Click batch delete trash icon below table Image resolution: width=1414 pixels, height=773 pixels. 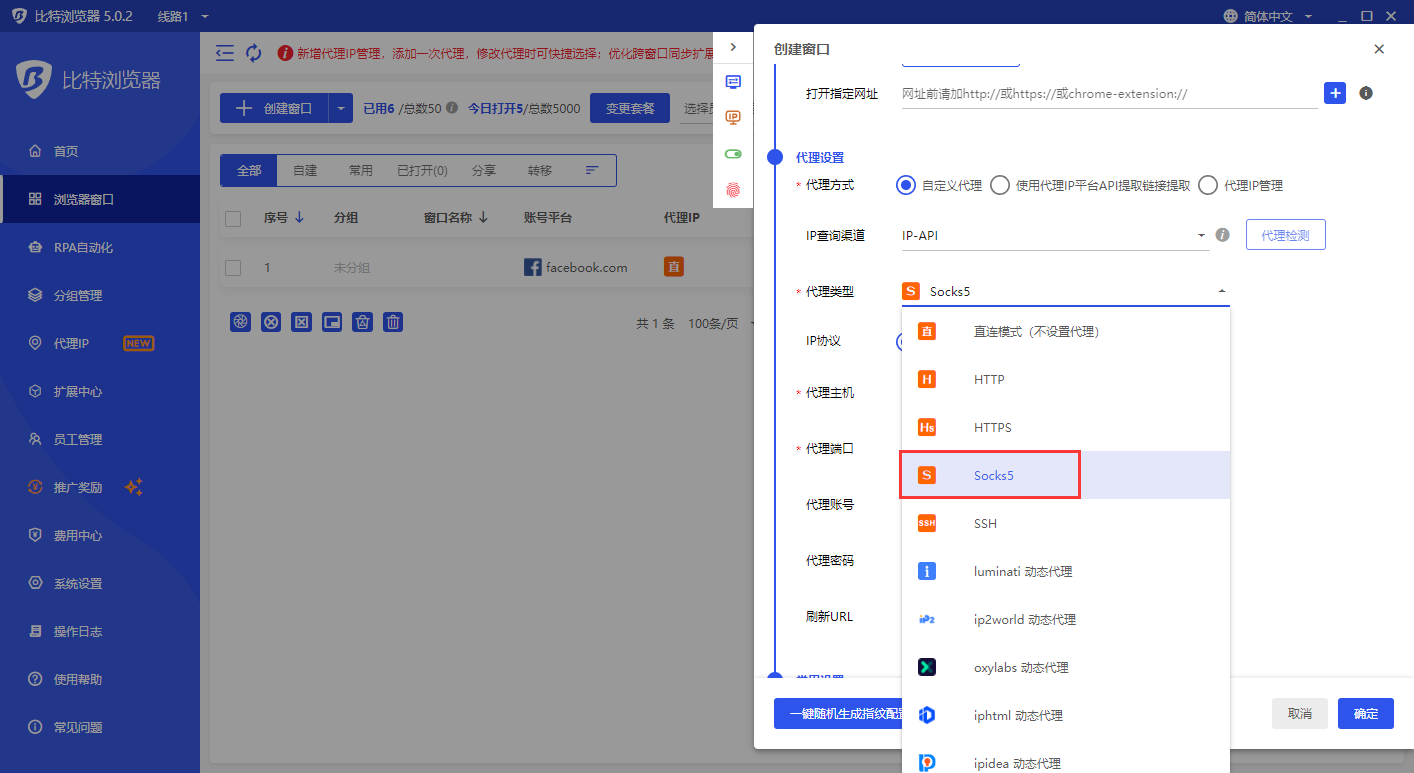(x=392, y=321)
